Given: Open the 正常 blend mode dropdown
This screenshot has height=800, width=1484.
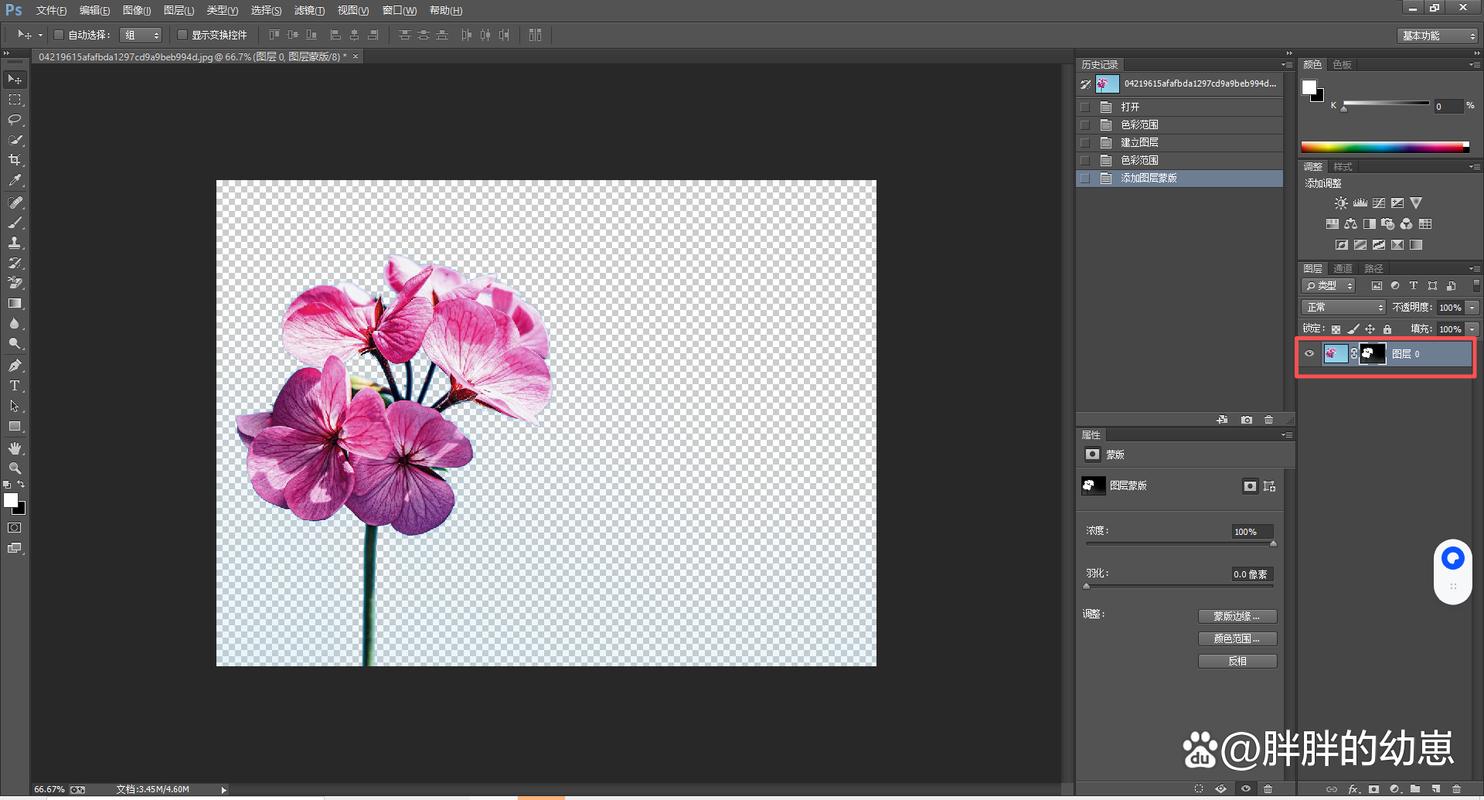Looking at the screenshot, I should 1343,308.
